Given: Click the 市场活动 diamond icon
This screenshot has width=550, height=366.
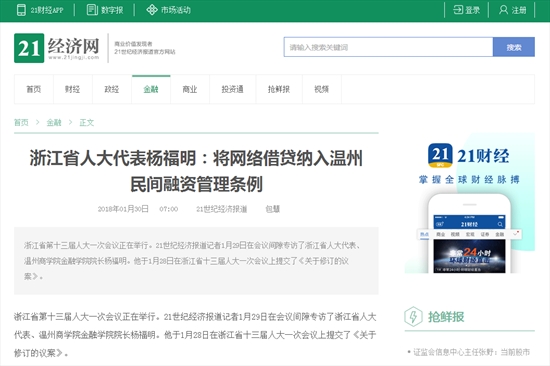Looking at the screenshot, I should coord(152,10).
